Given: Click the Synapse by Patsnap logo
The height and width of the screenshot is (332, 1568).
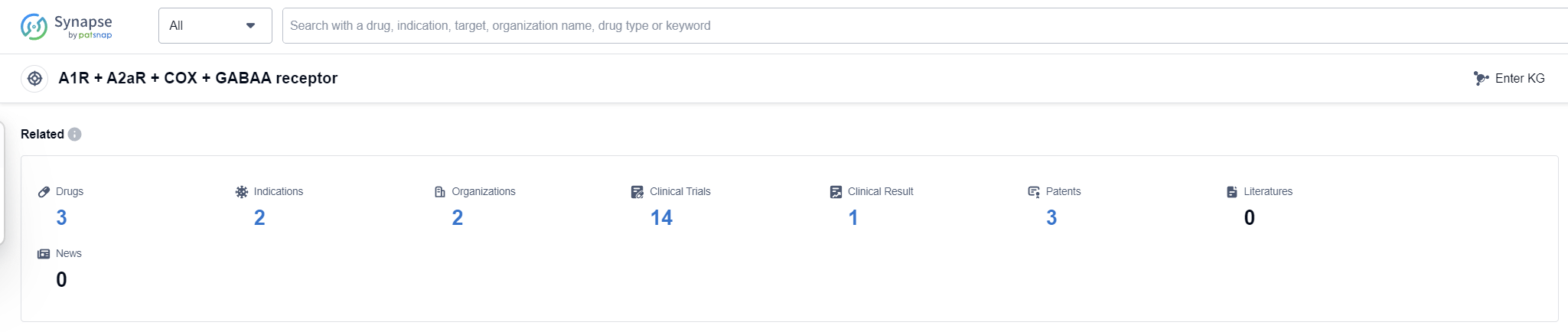Looking at the screenshot, I should coord(66,26).
